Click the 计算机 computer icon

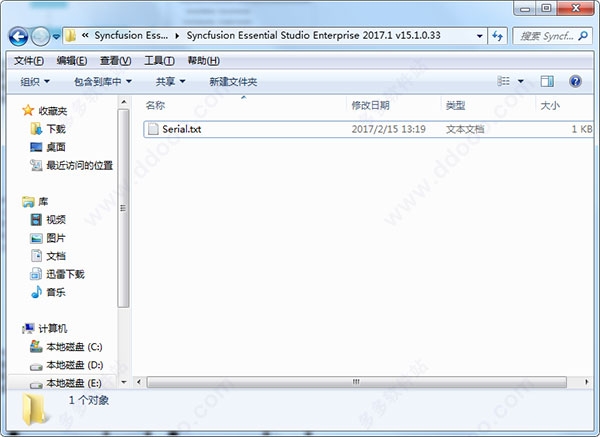(x=28, y=328)
